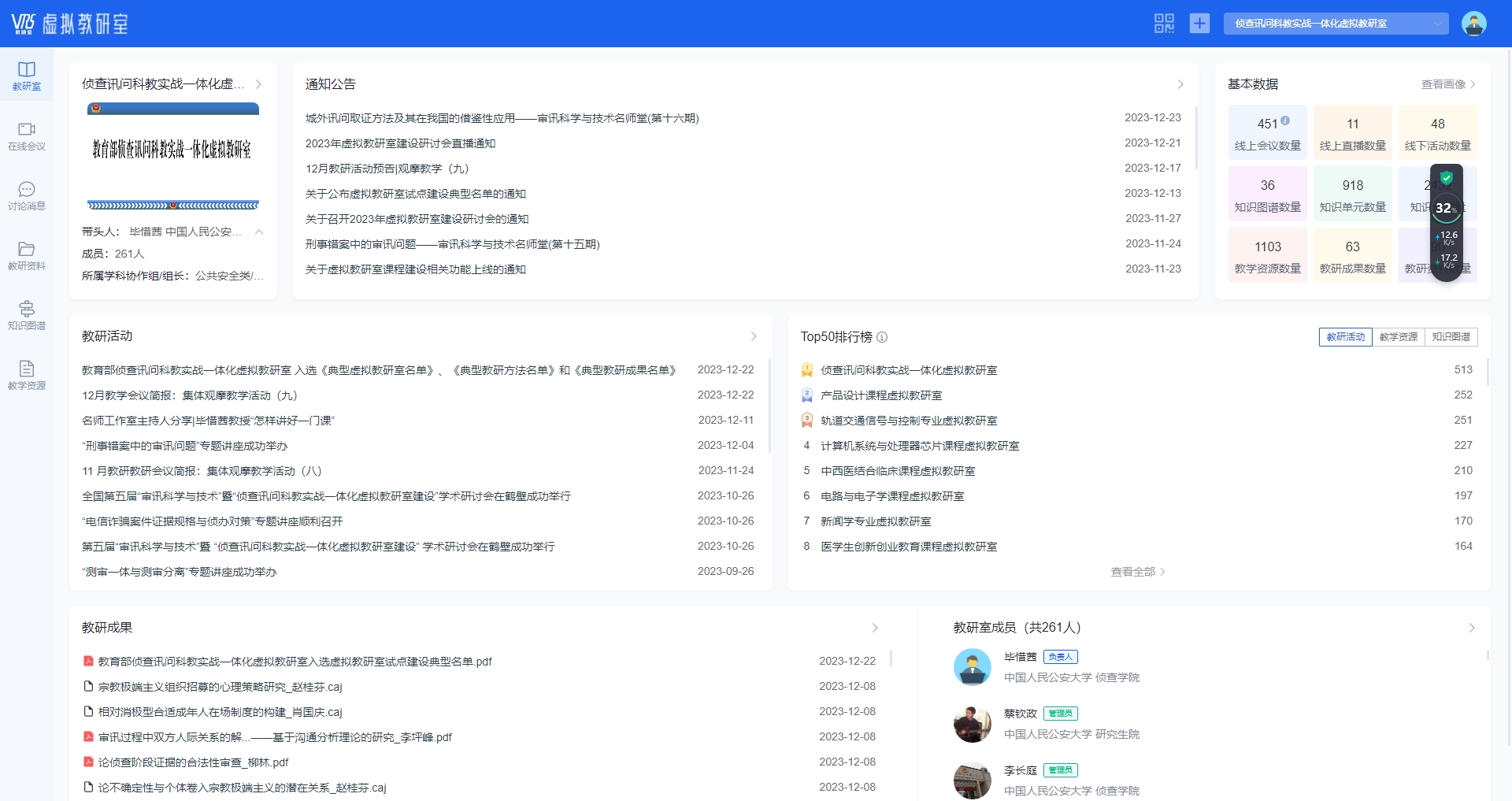Click file icon of 相对消极型合适成年人 caj
Screen dimensions: 1512x801
pos(88,711)
